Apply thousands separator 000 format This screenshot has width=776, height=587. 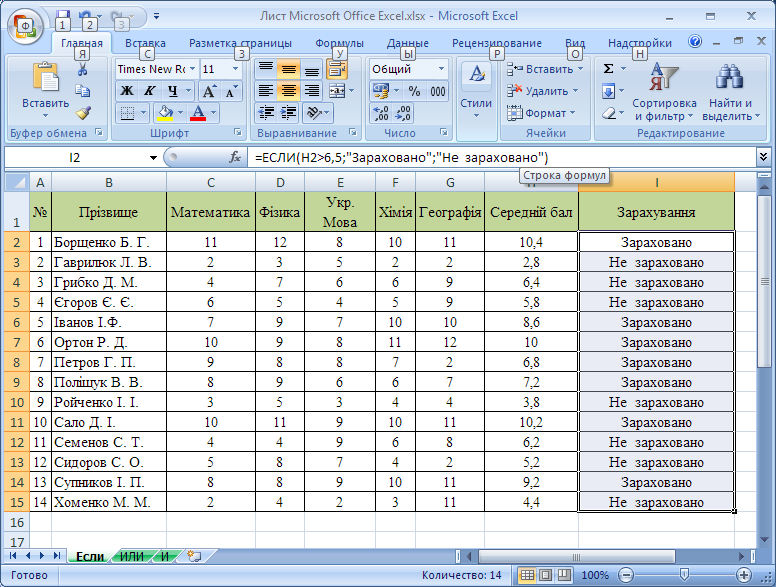tap(437, 91)
